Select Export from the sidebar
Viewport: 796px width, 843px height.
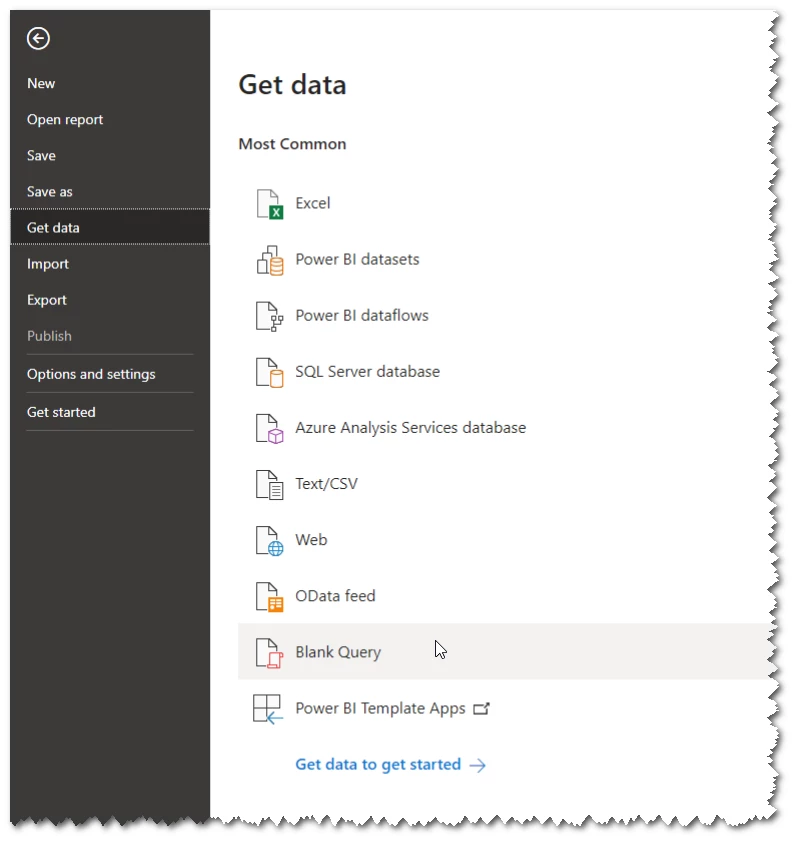45,299
